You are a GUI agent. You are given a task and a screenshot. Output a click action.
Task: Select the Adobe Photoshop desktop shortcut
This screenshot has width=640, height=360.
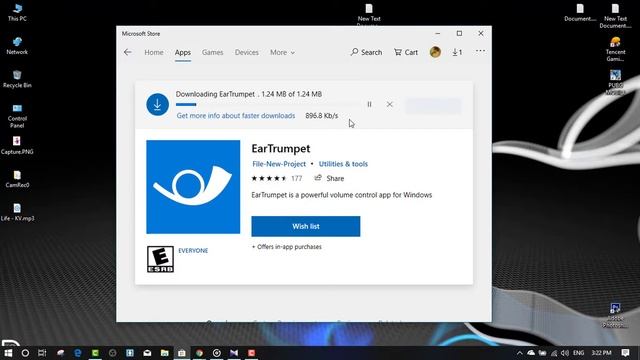click(616, 315)
